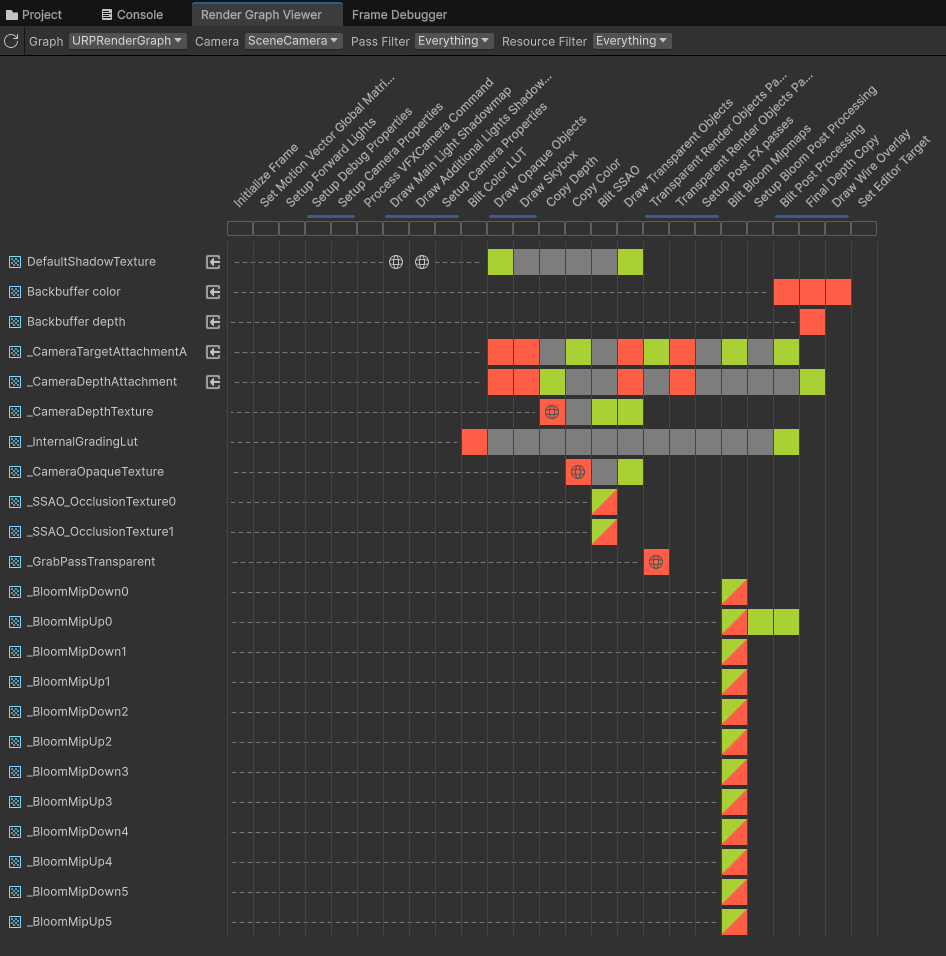Open the Resource Filter dropdown
The image size is (946, 956).
(x=632, y=41)
